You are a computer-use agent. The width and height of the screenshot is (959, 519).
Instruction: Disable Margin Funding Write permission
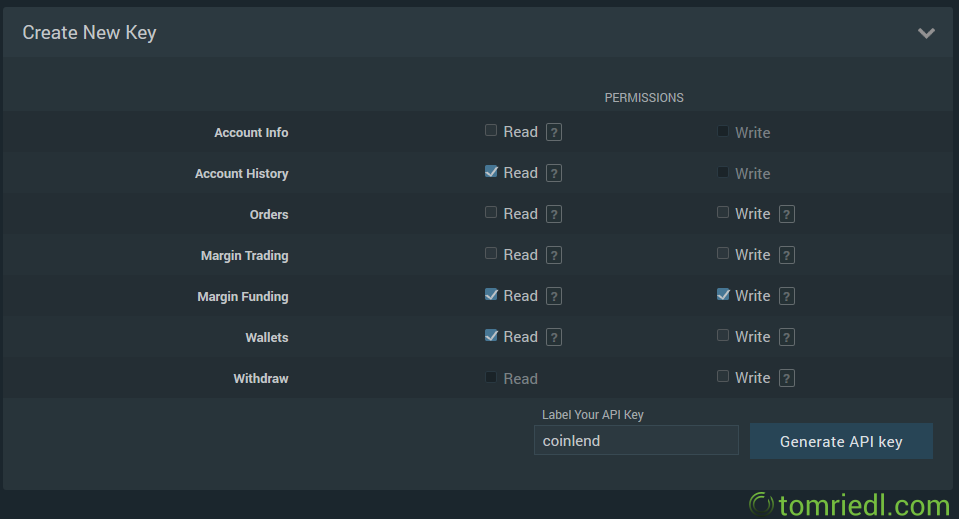coord(723,294)
